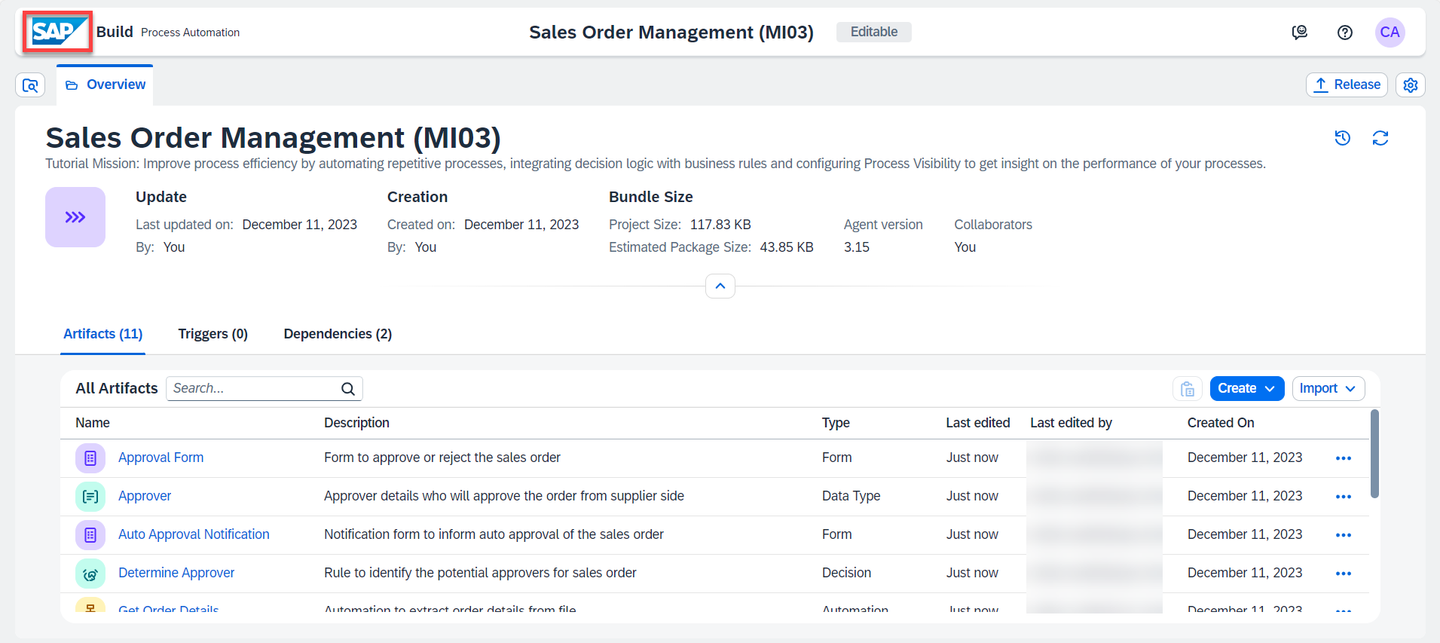Open the Approval Form artifact link
Image resolution: width=1440 pixels, height=643 pixels.
coord(161,458)
